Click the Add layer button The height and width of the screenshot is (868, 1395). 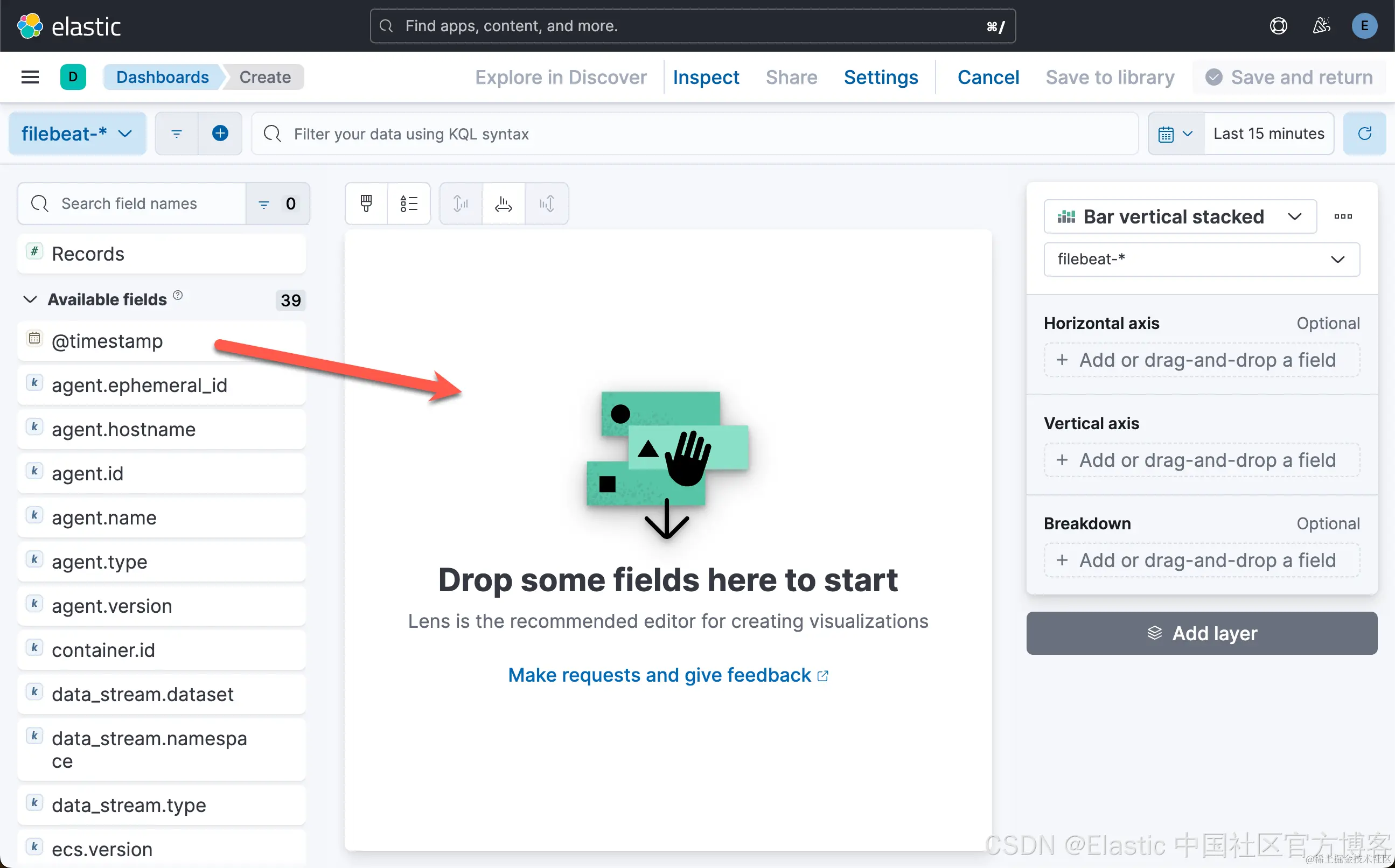coord(1201,633)
